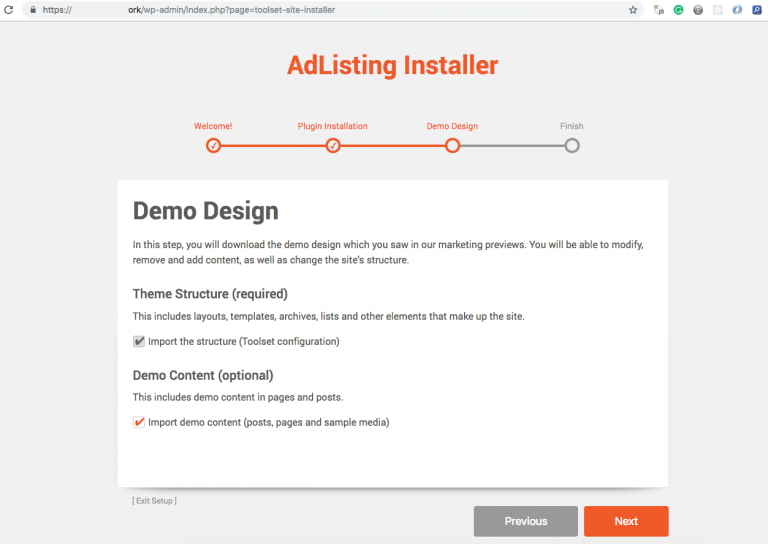This screenshot has width=768, height=544.
Task: Click the blue feather extension icon
Action: [x=737, y=10]
